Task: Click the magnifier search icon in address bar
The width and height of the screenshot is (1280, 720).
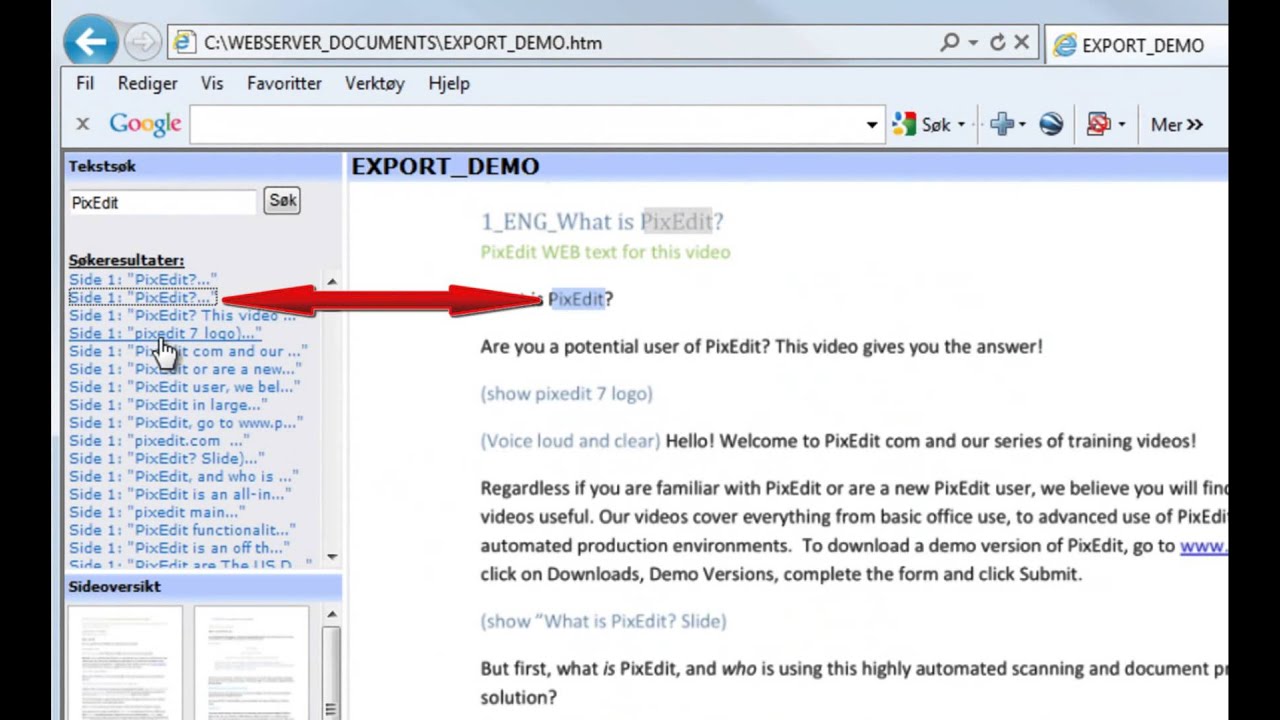Action: click(950, 42)
